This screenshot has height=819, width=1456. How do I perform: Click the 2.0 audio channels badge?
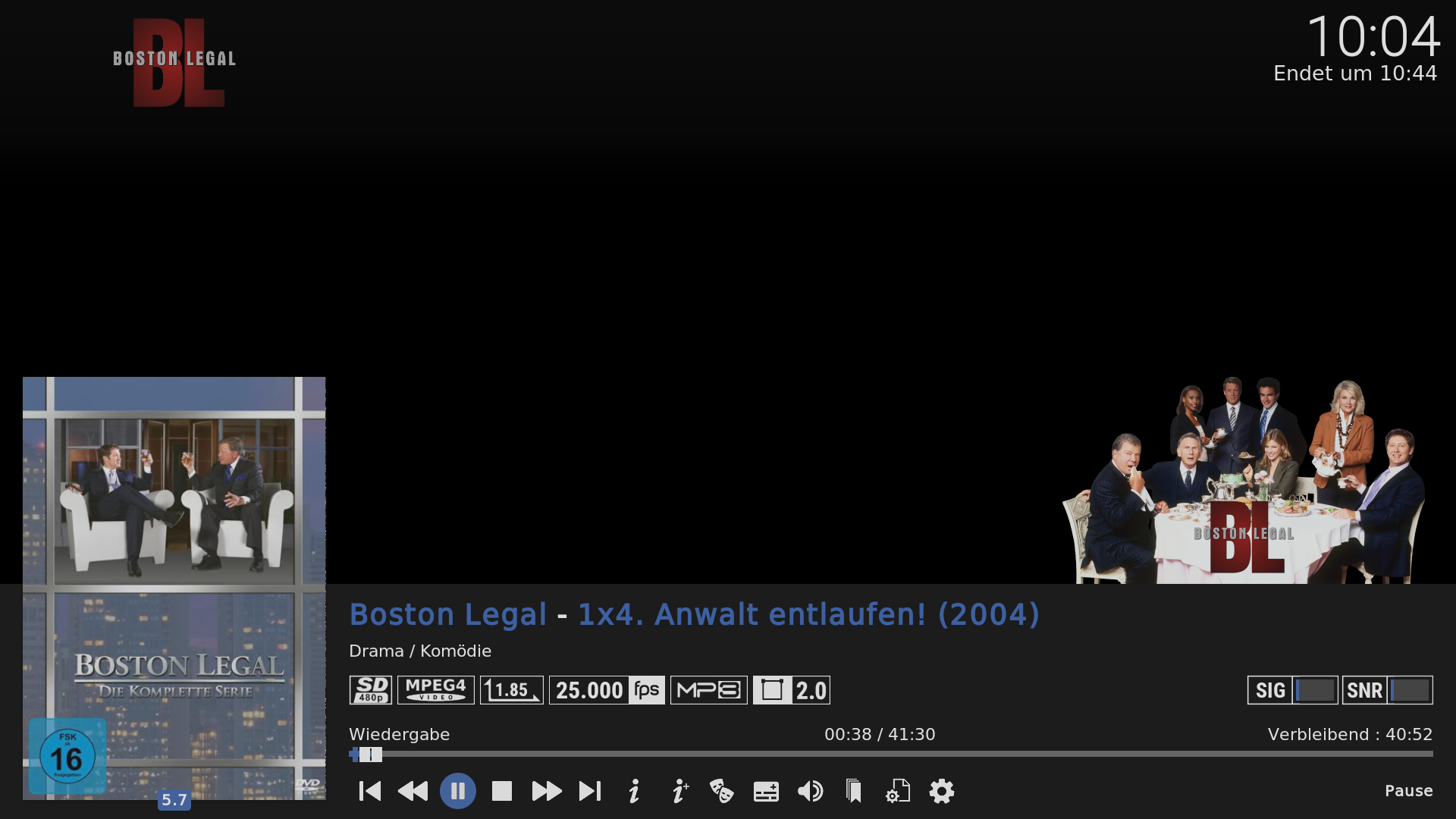coord(792,690)
